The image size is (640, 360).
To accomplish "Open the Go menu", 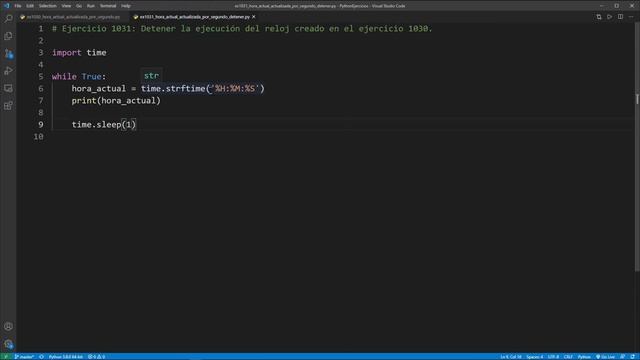I will pos(79,6).
